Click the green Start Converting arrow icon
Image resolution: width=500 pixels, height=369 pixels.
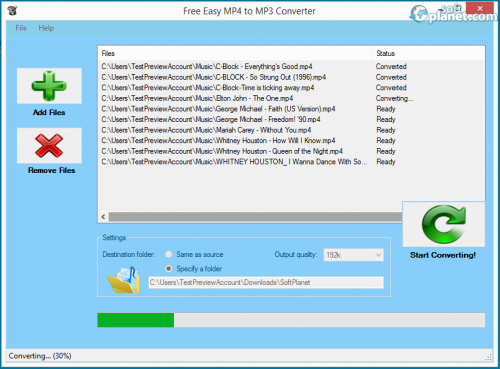pyautogui.click(x=444, y=224)
